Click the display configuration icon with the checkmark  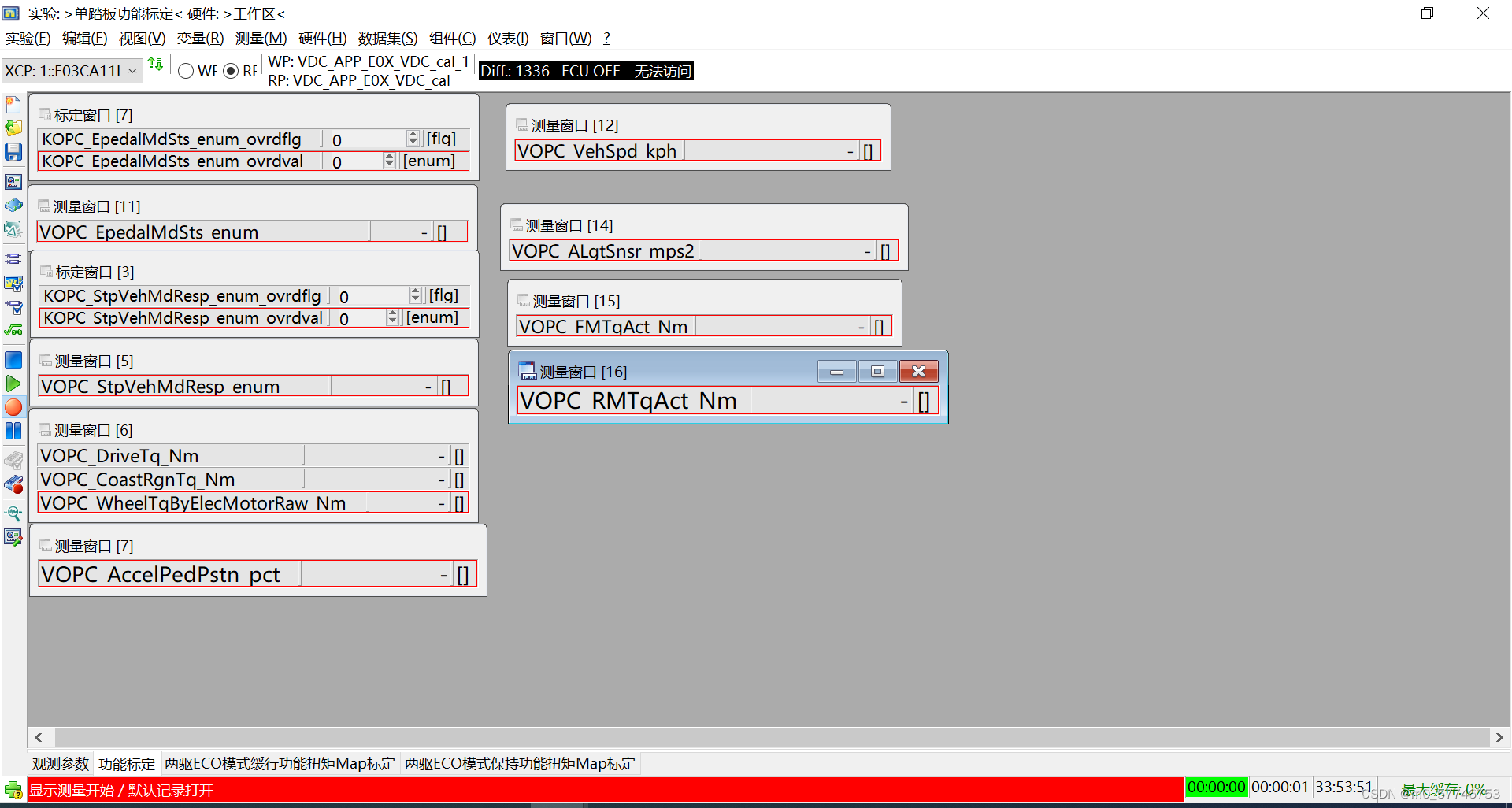click(x=13, y=283)
